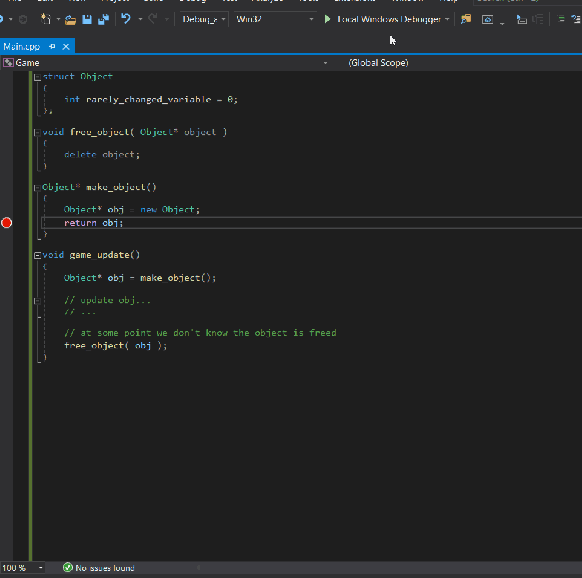This screenshot has height=578, width=582.
Task: Undo the last edit
Action: [126, 19]
